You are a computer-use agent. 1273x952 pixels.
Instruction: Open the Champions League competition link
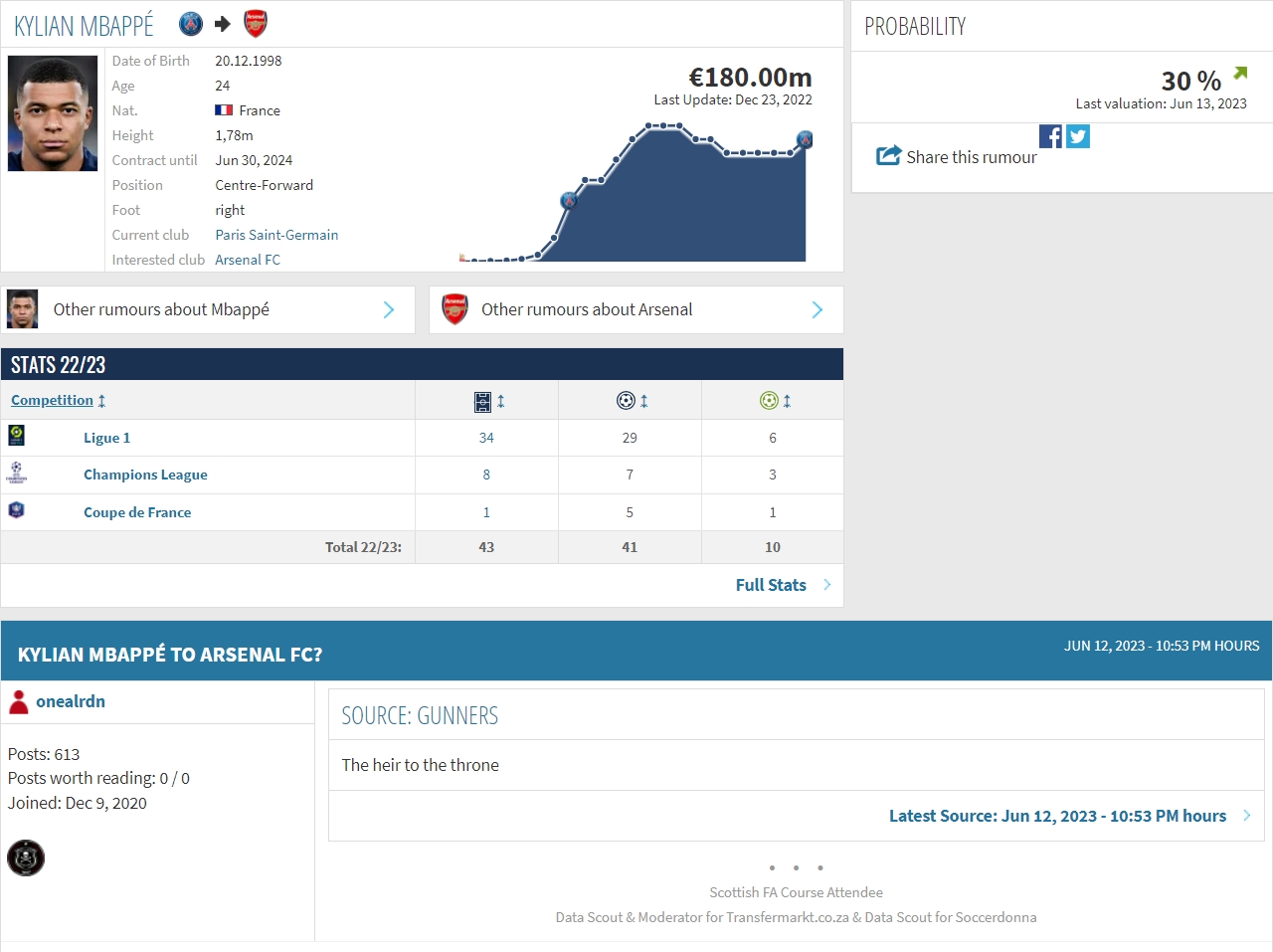click(x=145, y=475)
